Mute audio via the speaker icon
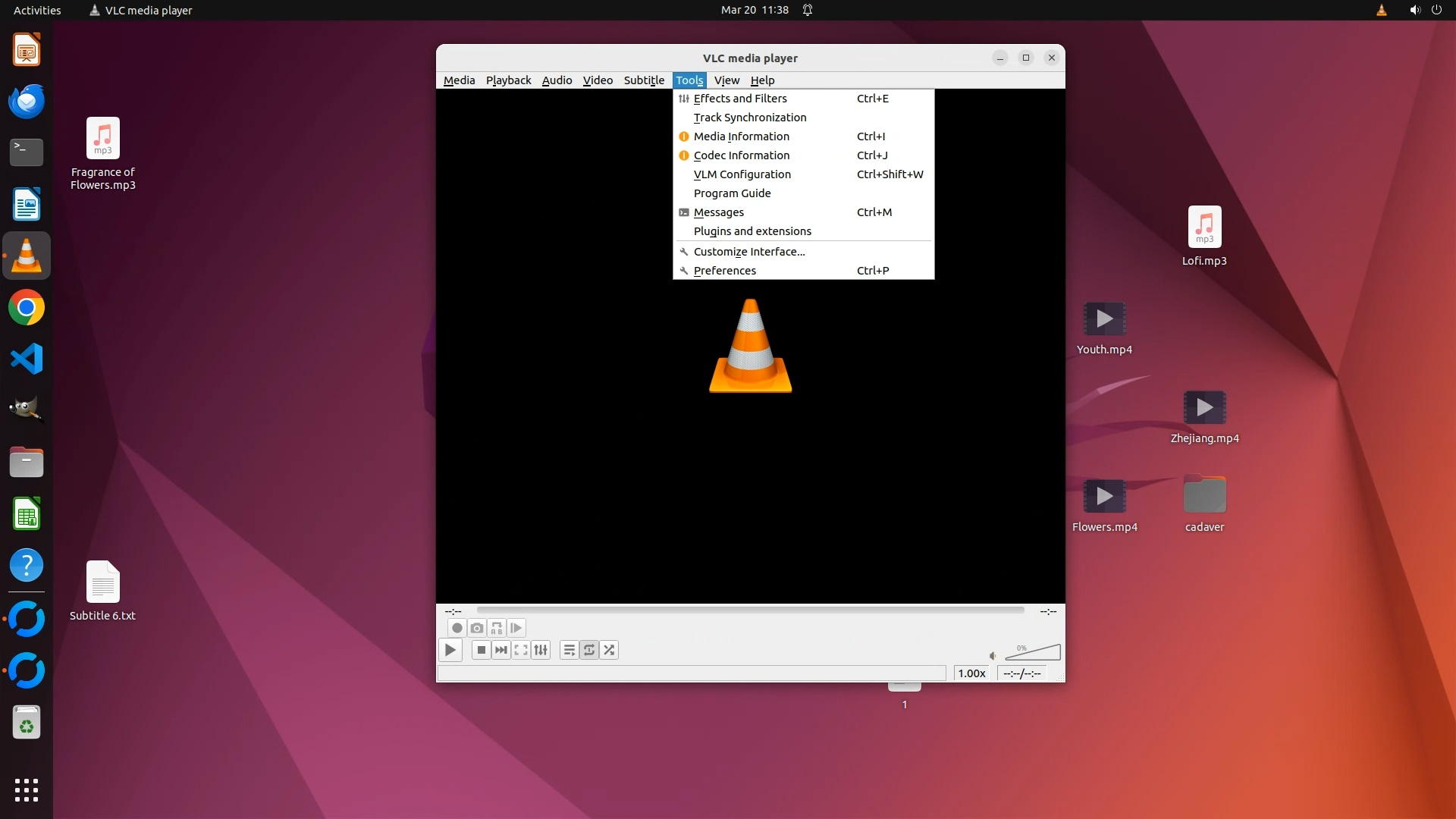1456x819 pixels. click(x=993, y=655)
